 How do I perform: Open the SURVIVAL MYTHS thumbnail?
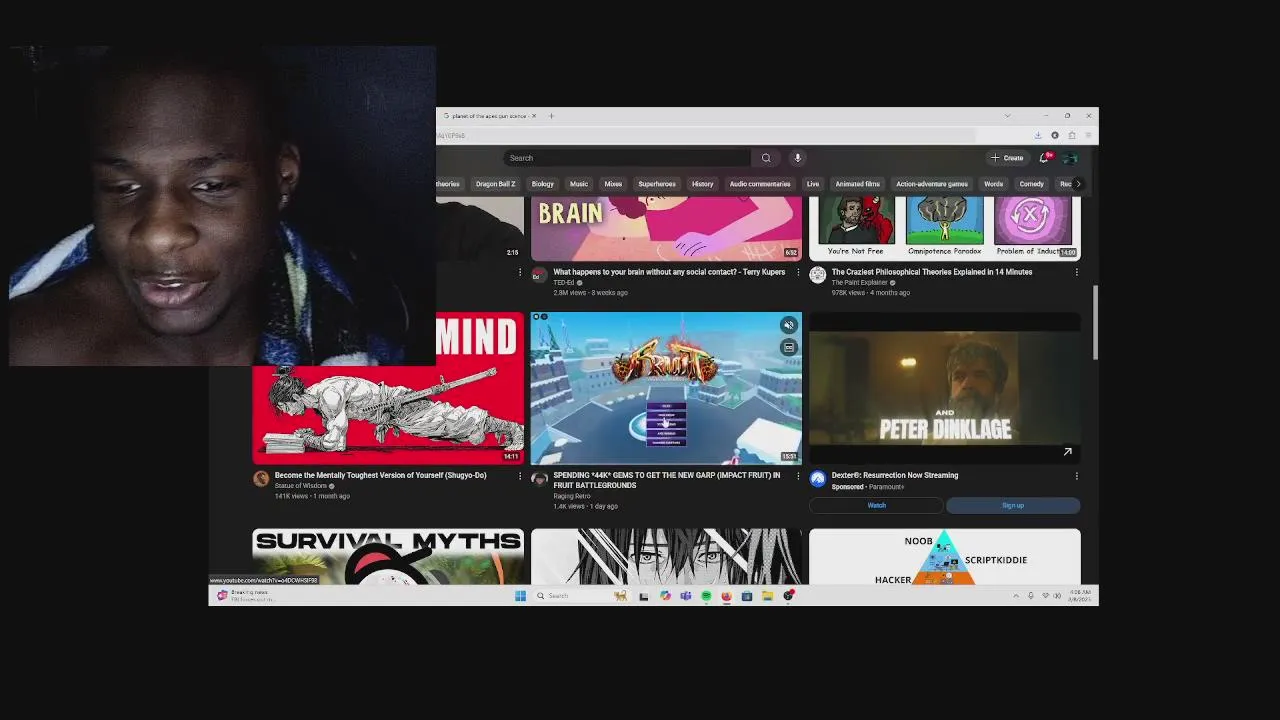click(388, 557)
